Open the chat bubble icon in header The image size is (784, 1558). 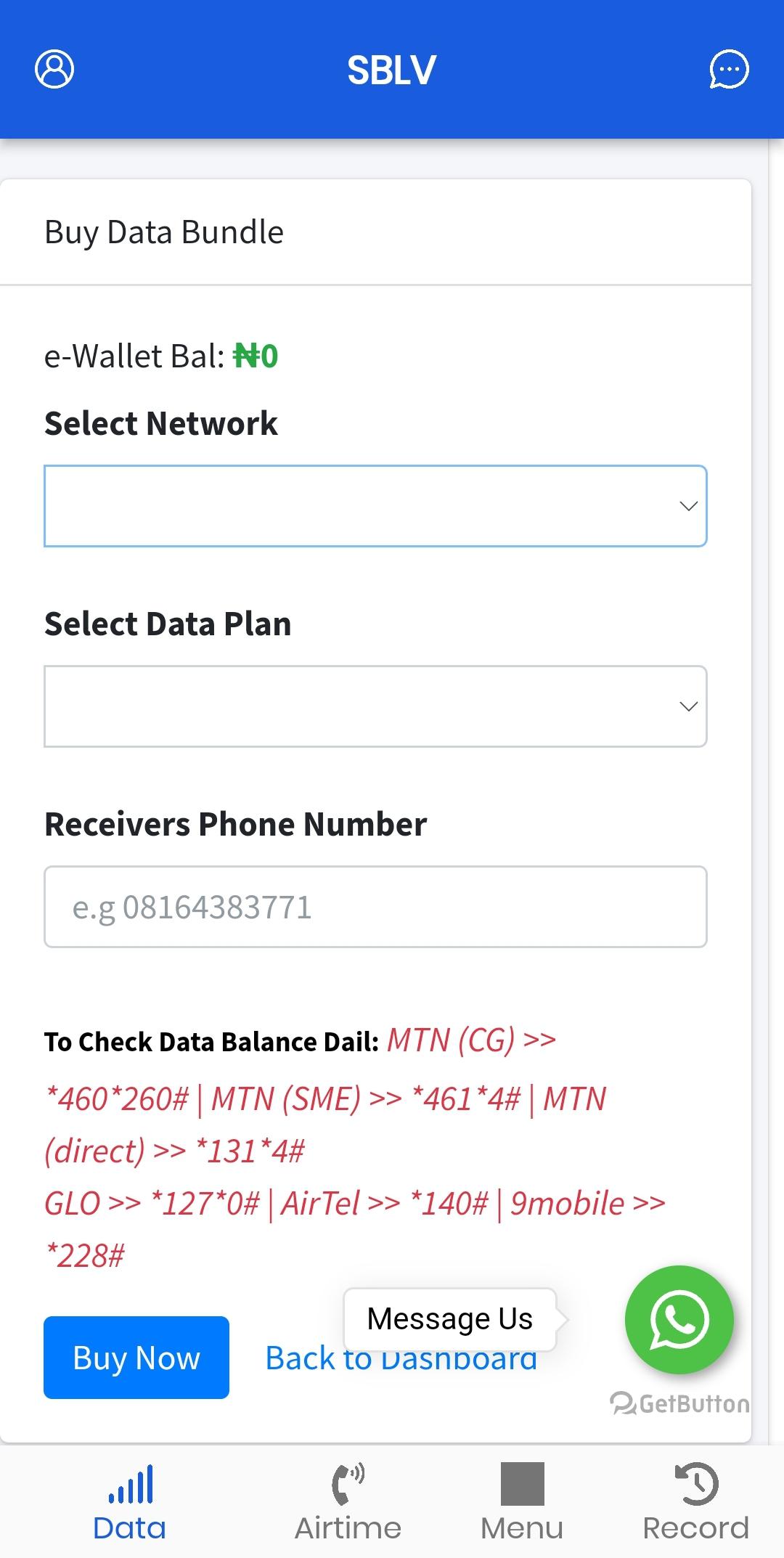coord(729,69)
